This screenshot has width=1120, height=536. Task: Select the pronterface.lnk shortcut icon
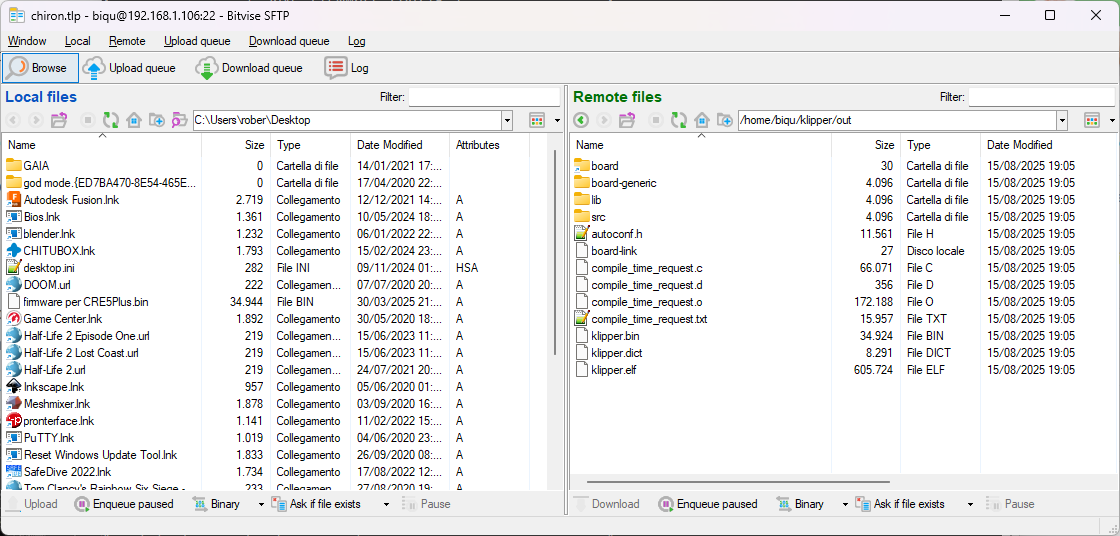click(14, 421)
